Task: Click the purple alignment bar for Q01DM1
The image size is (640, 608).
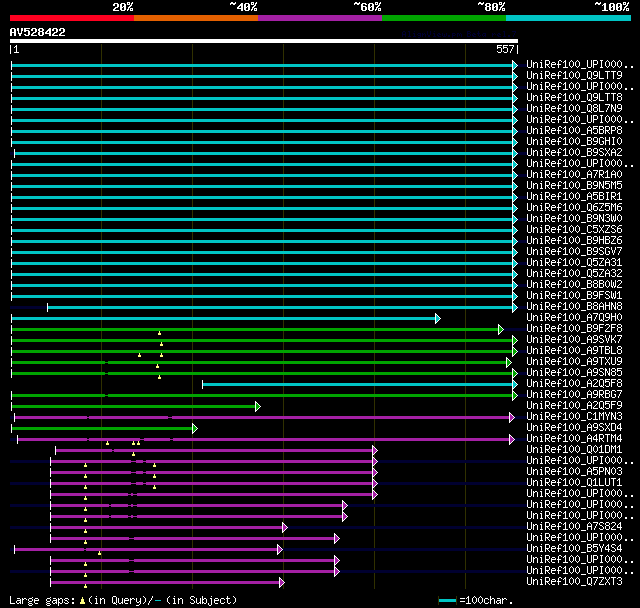Action: 214,450
